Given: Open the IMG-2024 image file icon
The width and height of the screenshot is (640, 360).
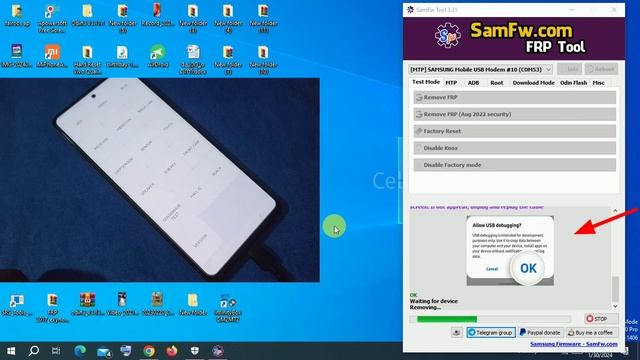Looking at the screenshot, I should [17, 56].
